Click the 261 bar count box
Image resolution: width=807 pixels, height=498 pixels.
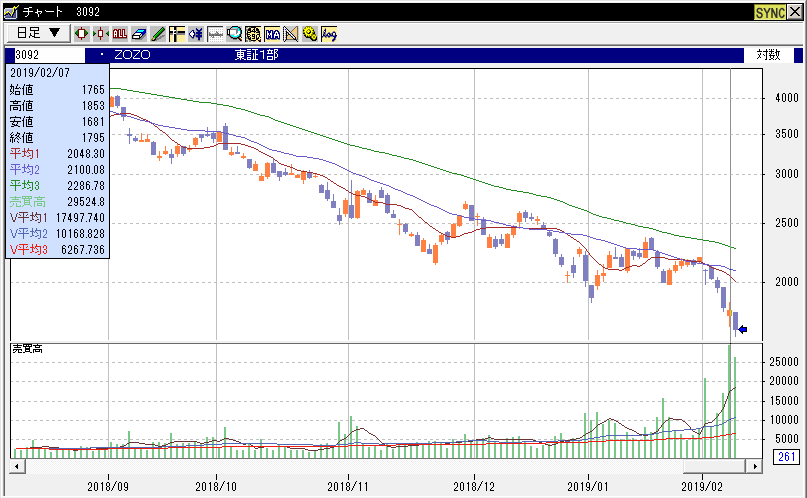[x=785, y=457]
